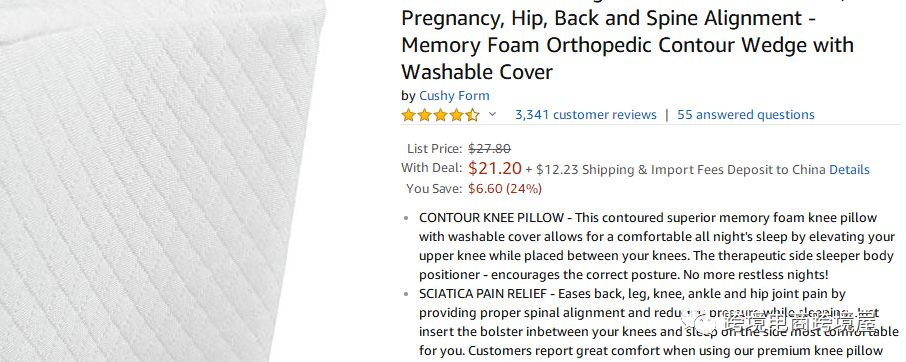Click the half-filled fifth rating star
The height and width of the screenshot is (362, 906).
473,115
